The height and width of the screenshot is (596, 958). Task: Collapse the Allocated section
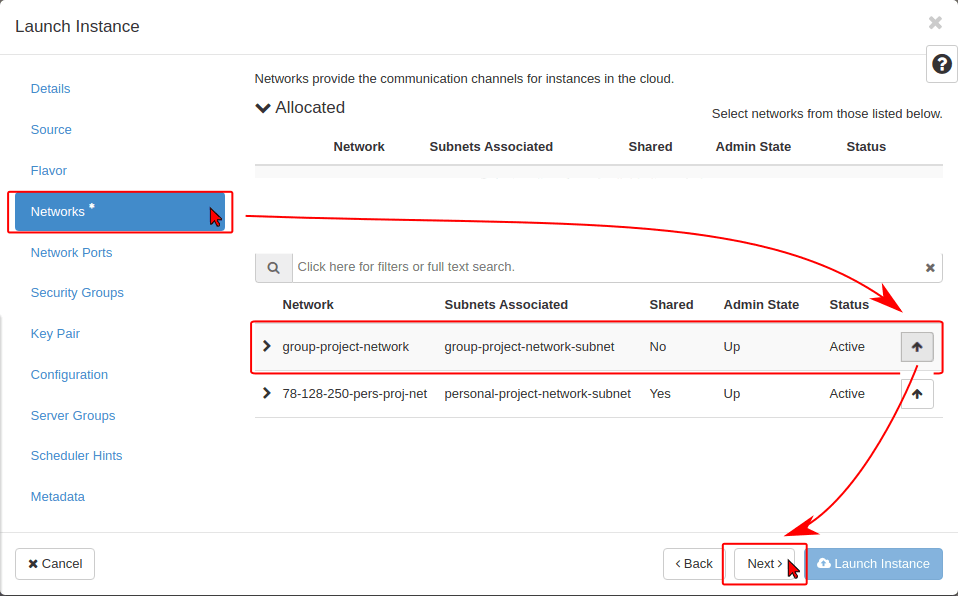[x=264, y=108]
